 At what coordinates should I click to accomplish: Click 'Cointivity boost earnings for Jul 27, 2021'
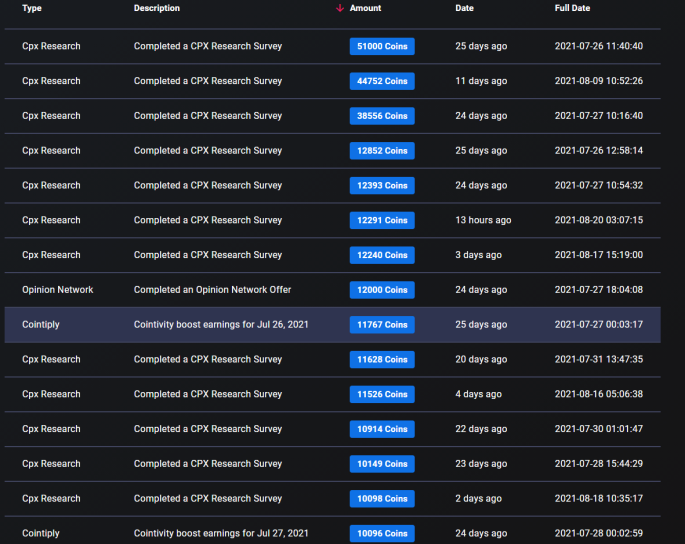(x=221, y=534)
